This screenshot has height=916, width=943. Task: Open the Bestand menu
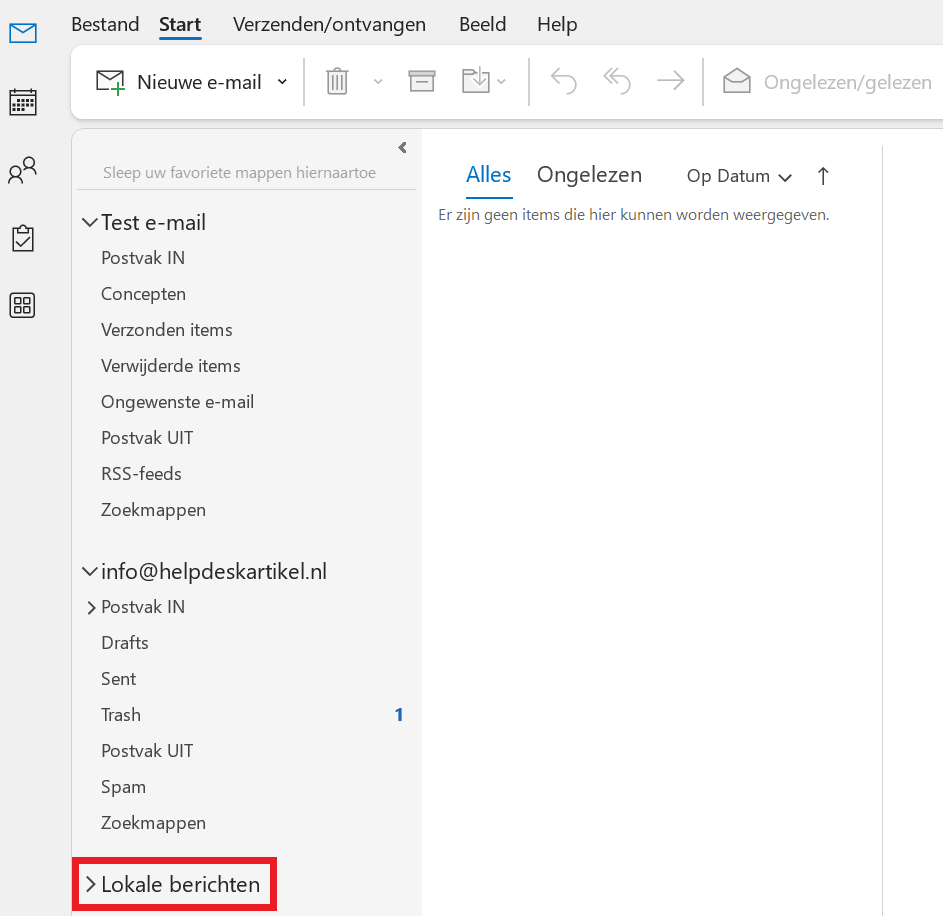tap(105, 24)
